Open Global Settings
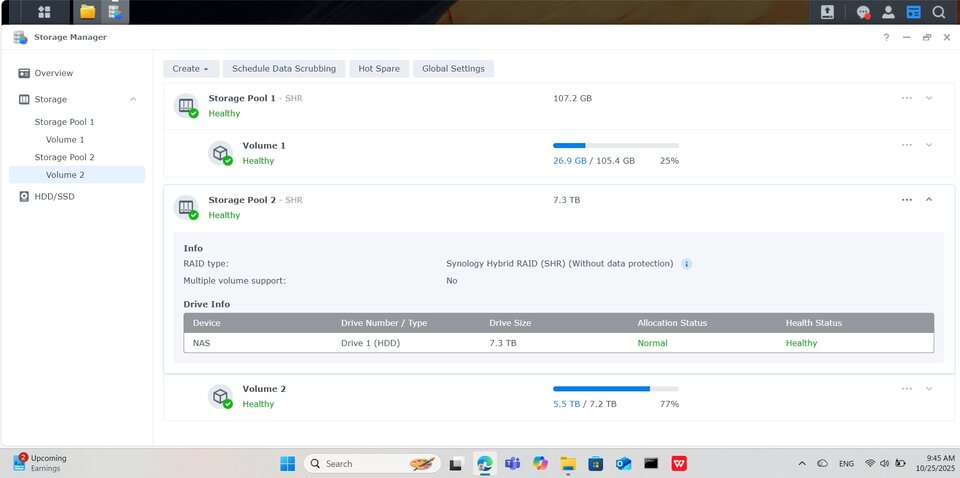The image size is (960, 478). pyautogui.click(x=453, y=69)
